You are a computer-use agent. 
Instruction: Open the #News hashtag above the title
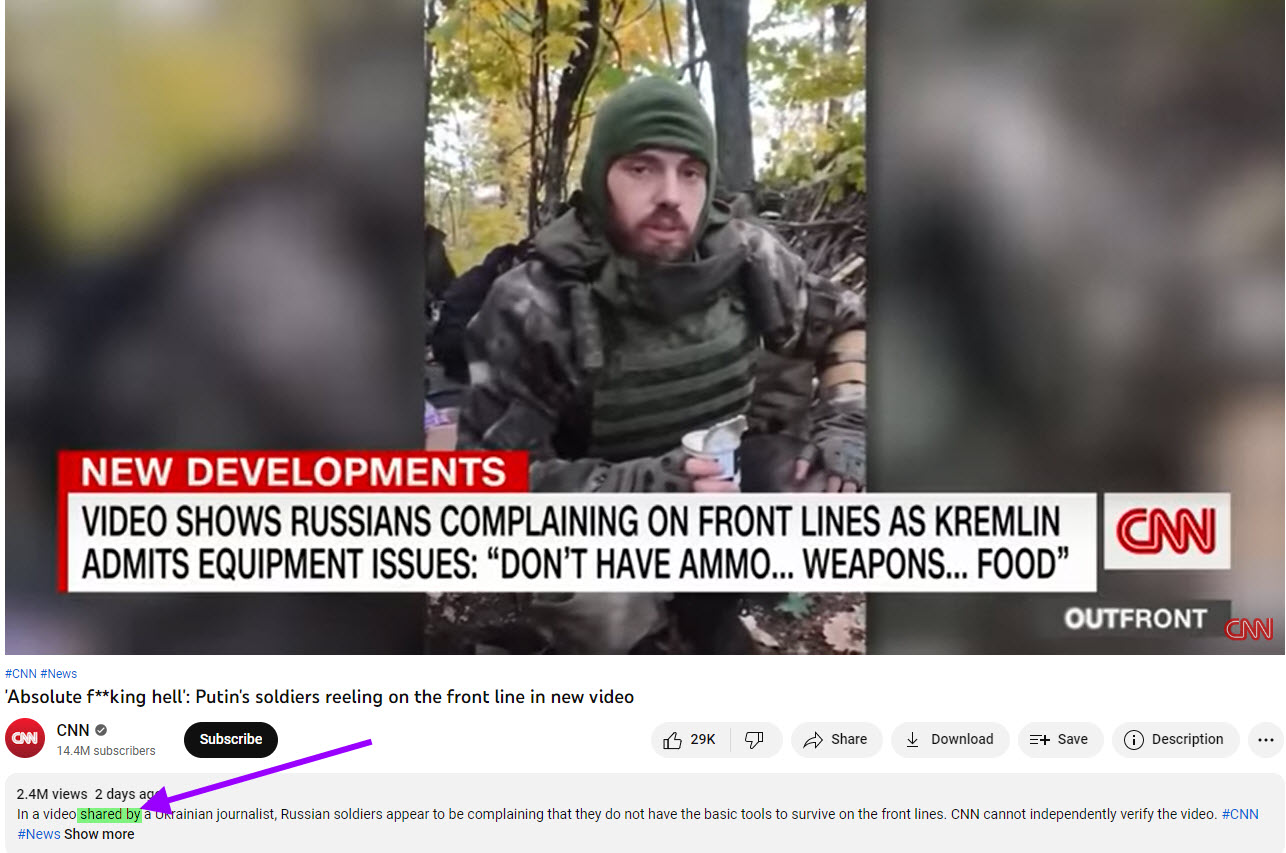tap(58, 674)
